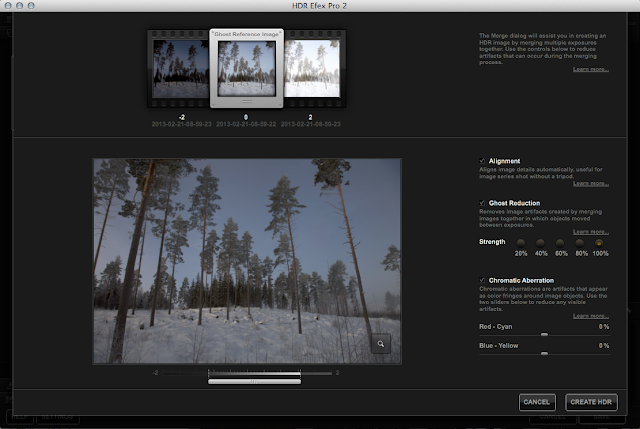Set ghost reduction strength to 100%
Screen dimensions: 640x429
point(599,243)
